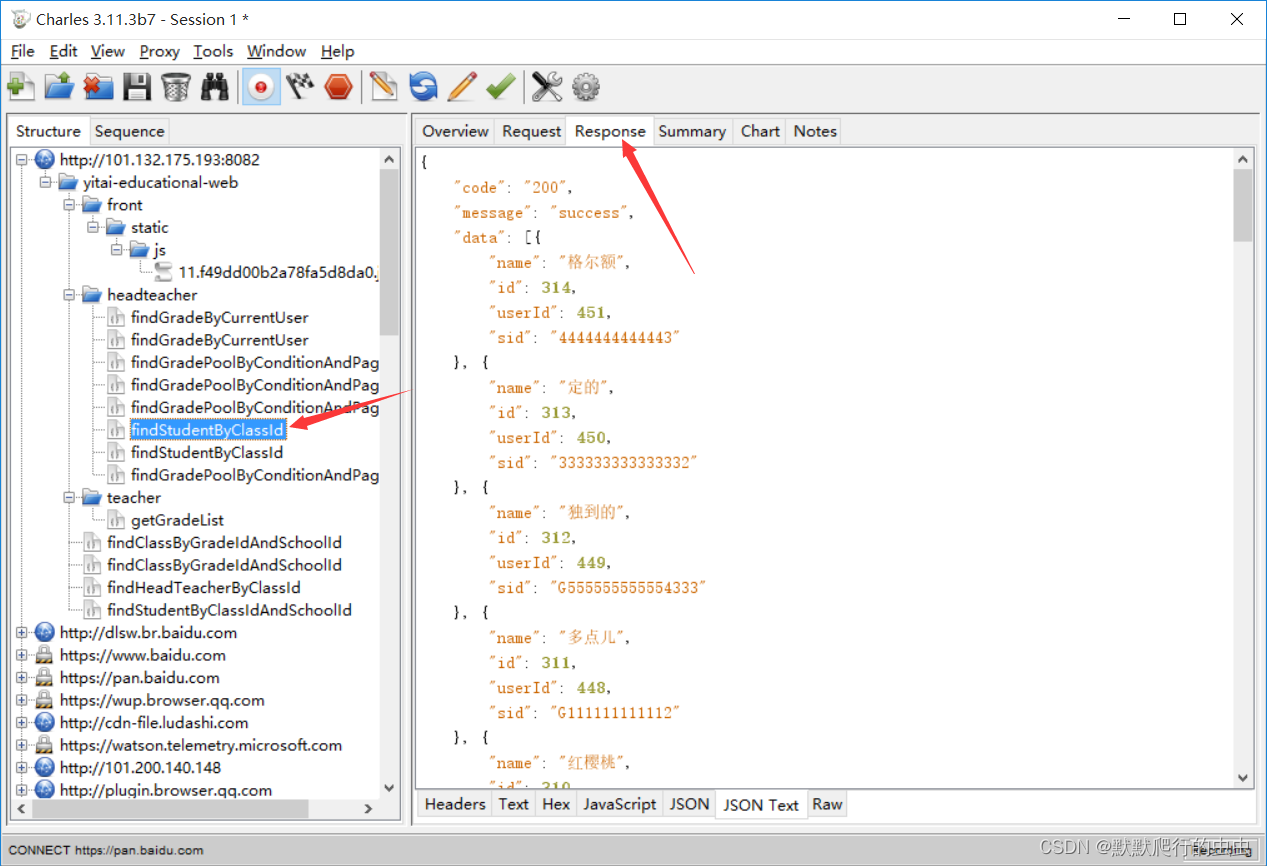The width and height of the screenshot is (1267, 866).
Task: Click the Close Session red X icon
Action: click(98, 87)
